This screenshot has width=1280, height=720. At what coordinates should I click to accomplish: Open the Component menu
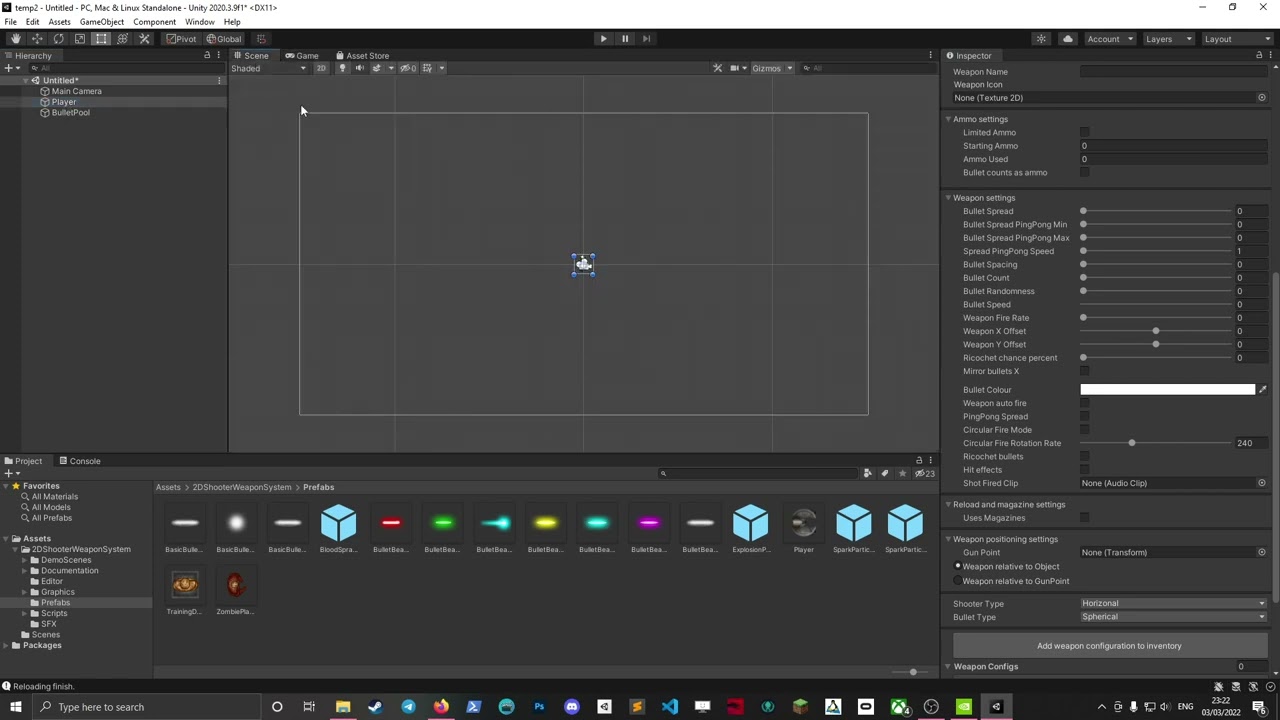[154, 22]
